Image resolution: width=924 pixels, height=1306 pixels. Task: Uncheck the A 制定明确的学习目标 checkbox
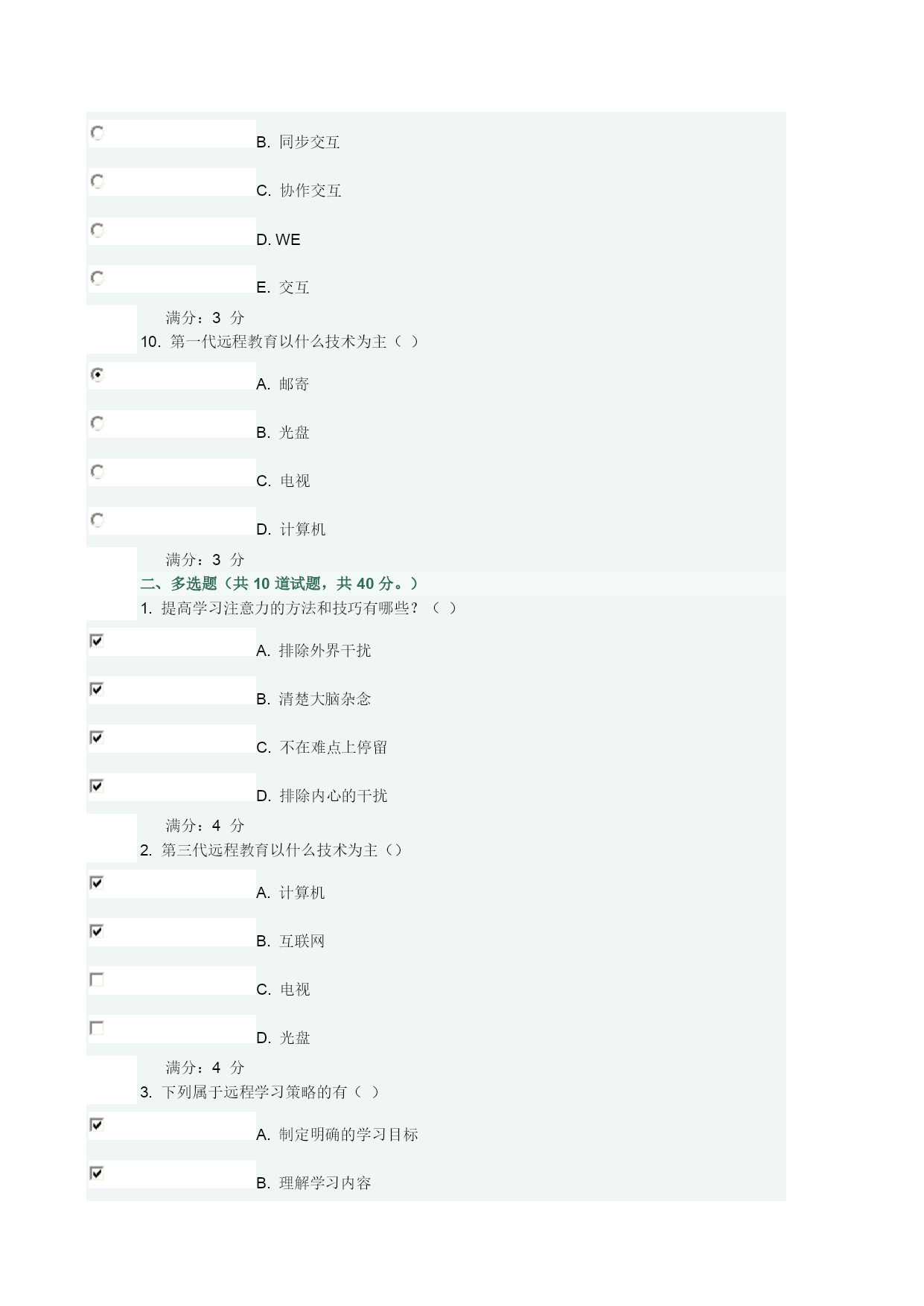point(97,1124)
